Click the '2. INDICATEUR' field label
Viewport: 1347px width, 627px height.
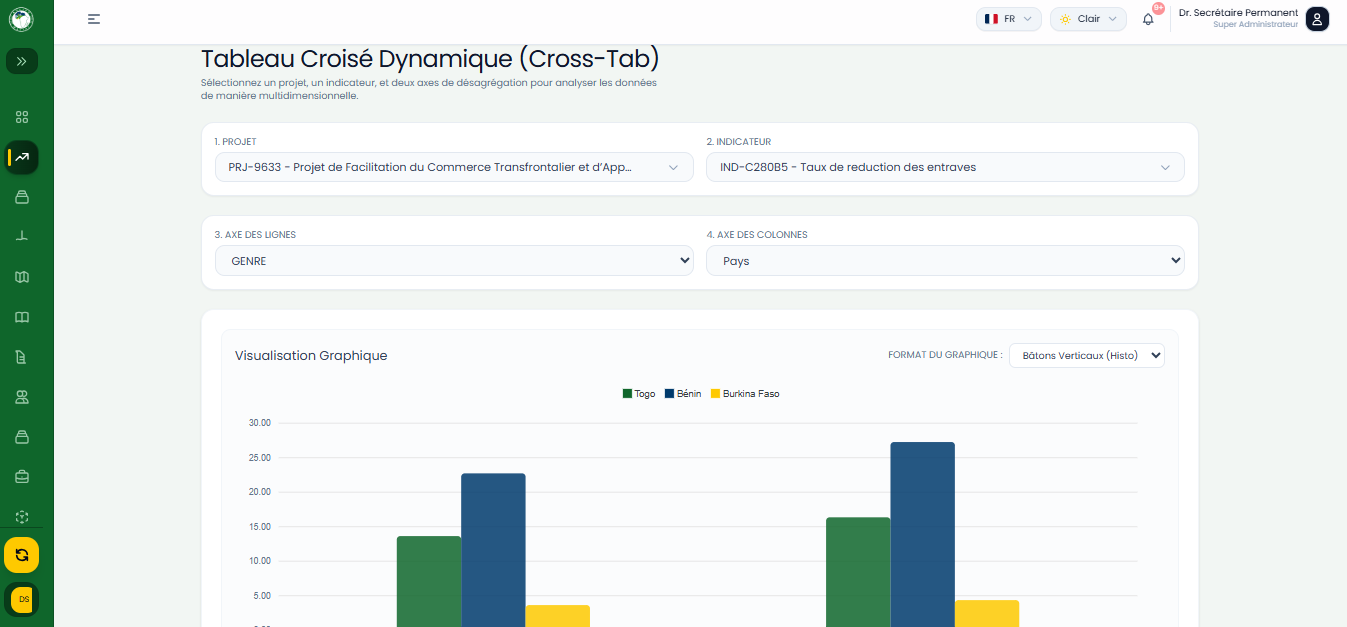tap(738, 142)
